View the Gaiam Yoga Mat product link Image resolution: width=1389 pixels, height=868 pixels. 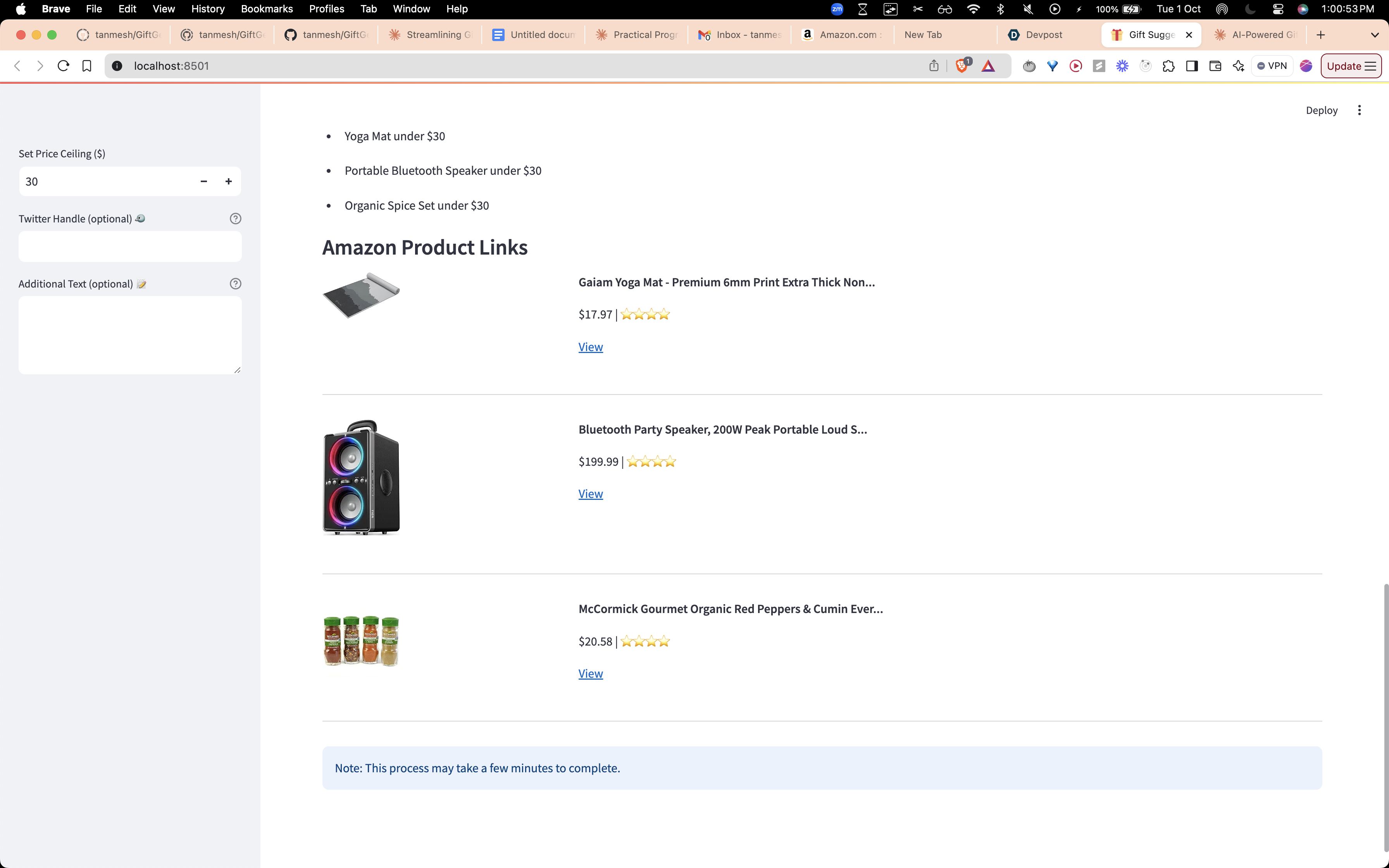tap(590, 347)
